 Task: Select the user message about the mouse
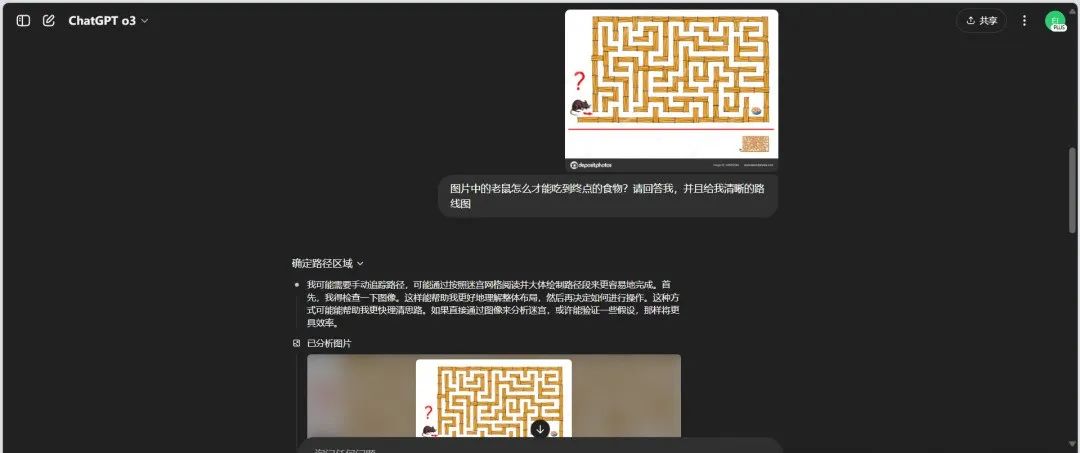[x=608, y=196]
